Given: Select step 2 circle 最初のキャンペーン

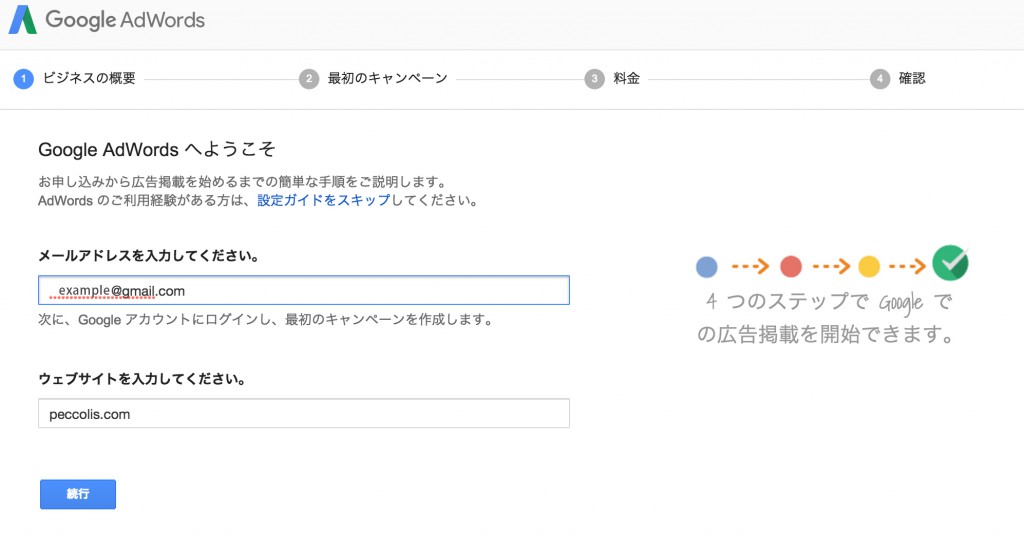Looking at the screenshot, I should tap(309, 79).
